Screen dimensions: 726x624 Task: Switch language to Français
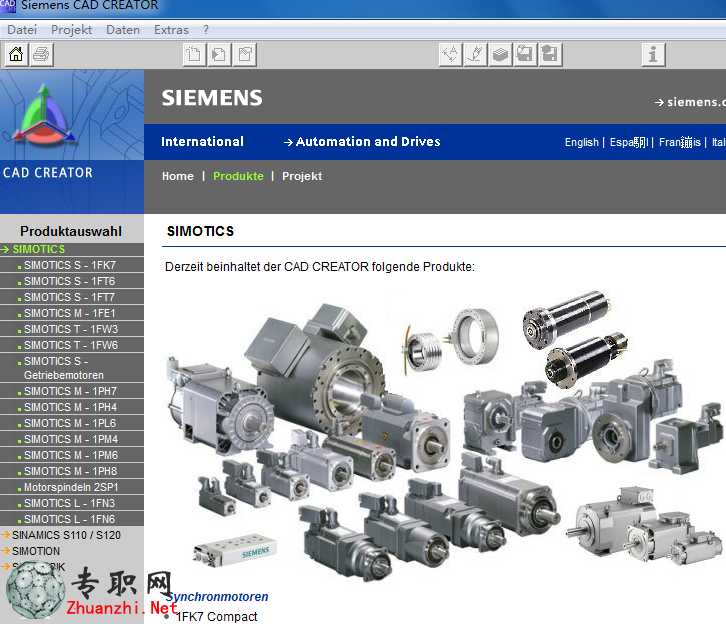coord(680,142)
